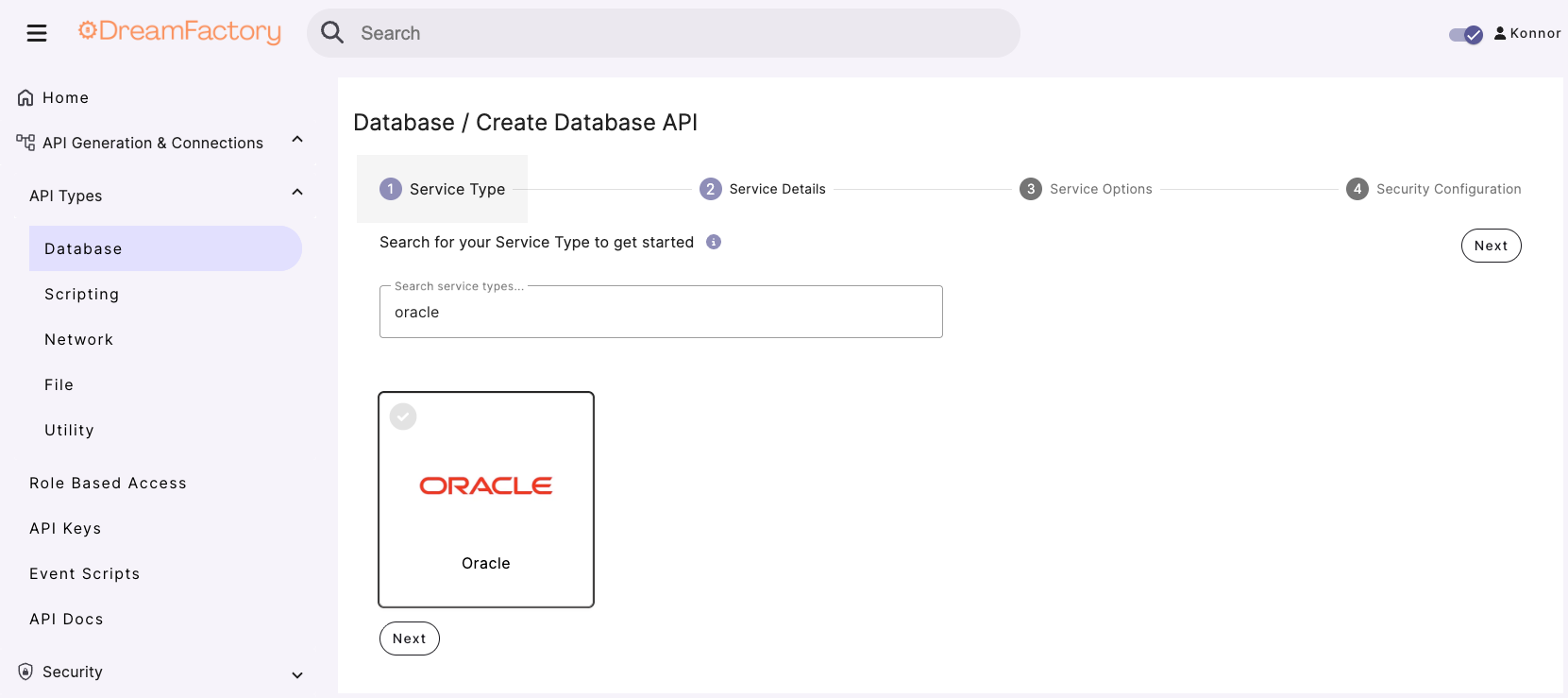The width and height of the screenshot is (1568, 698).
Task: Click step 3 circle for Service Options
Action: click(x=1031, y=189)
